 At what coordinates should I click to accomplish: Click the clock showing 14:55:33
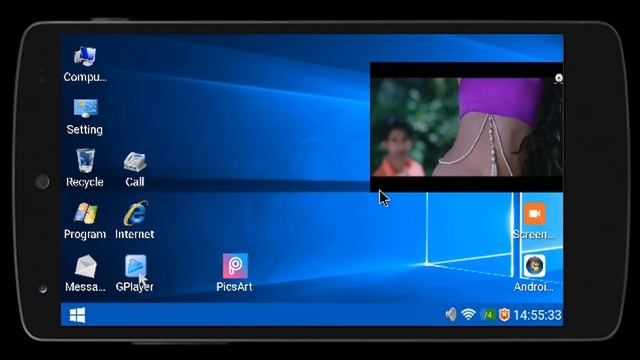coord(537,315)
